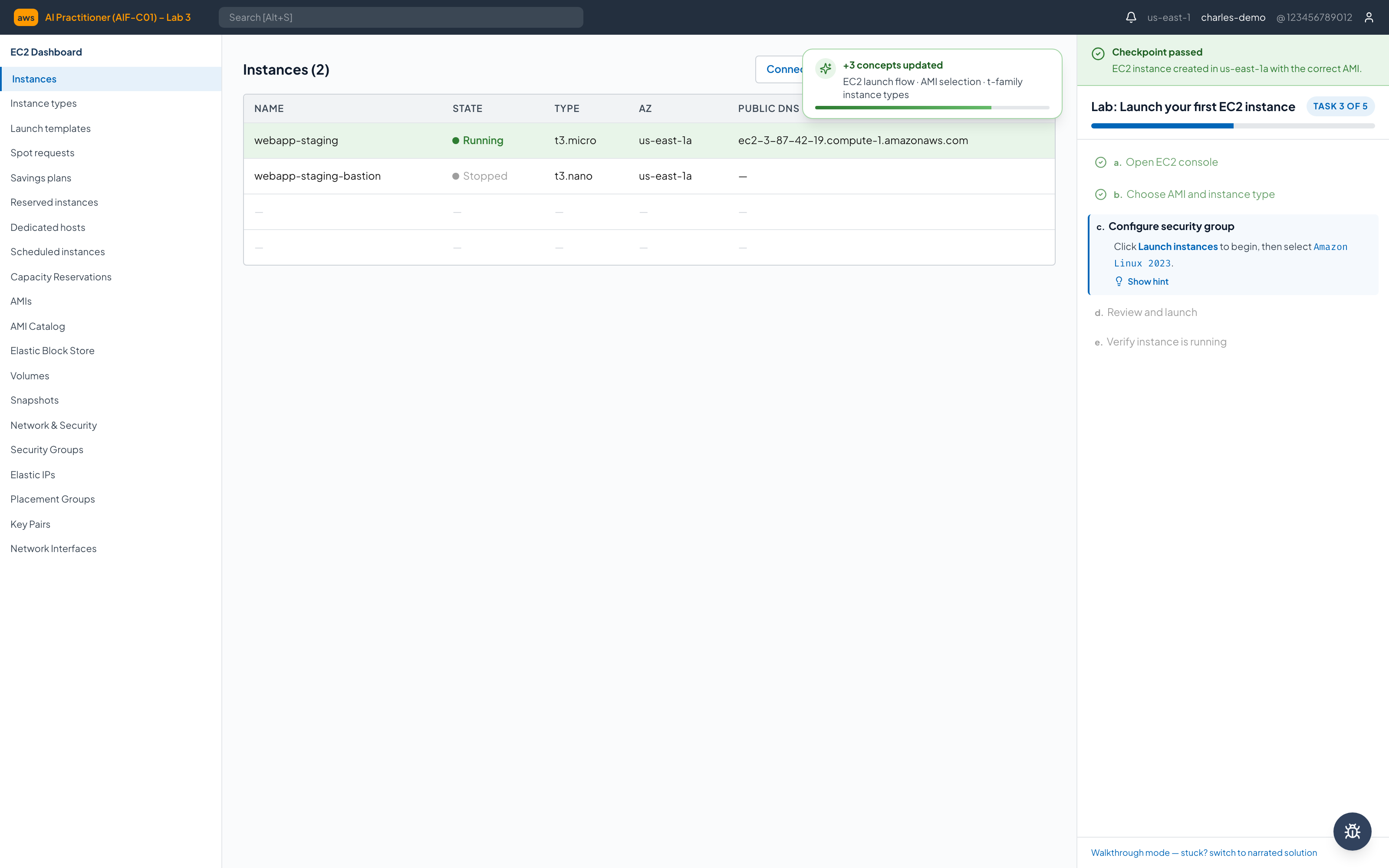The image size is (1389, 868).
Task: Click the t3.micro type cell
Action: pos(575,141)
